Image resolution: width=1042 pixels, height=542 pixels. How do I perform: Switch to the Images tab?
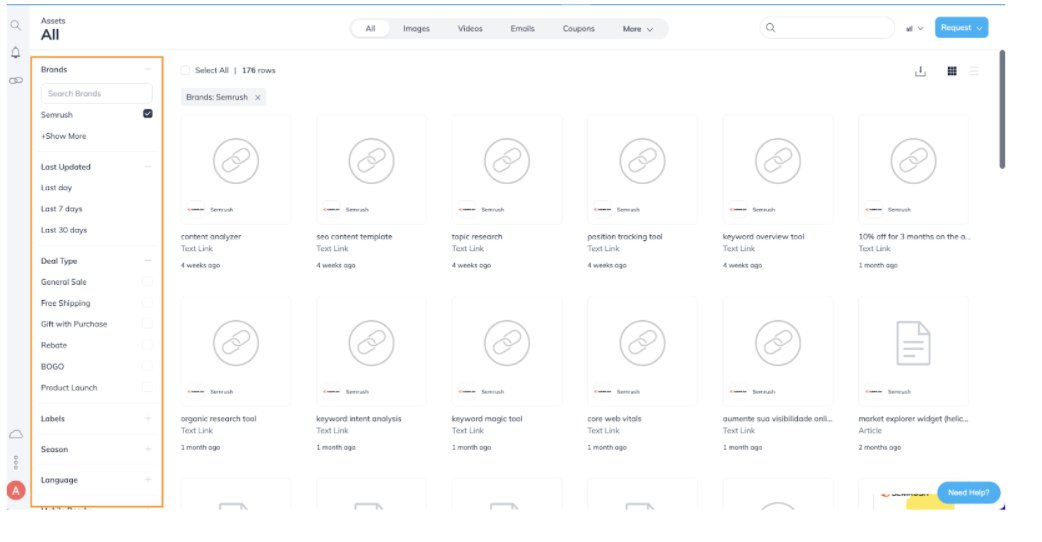416,29
